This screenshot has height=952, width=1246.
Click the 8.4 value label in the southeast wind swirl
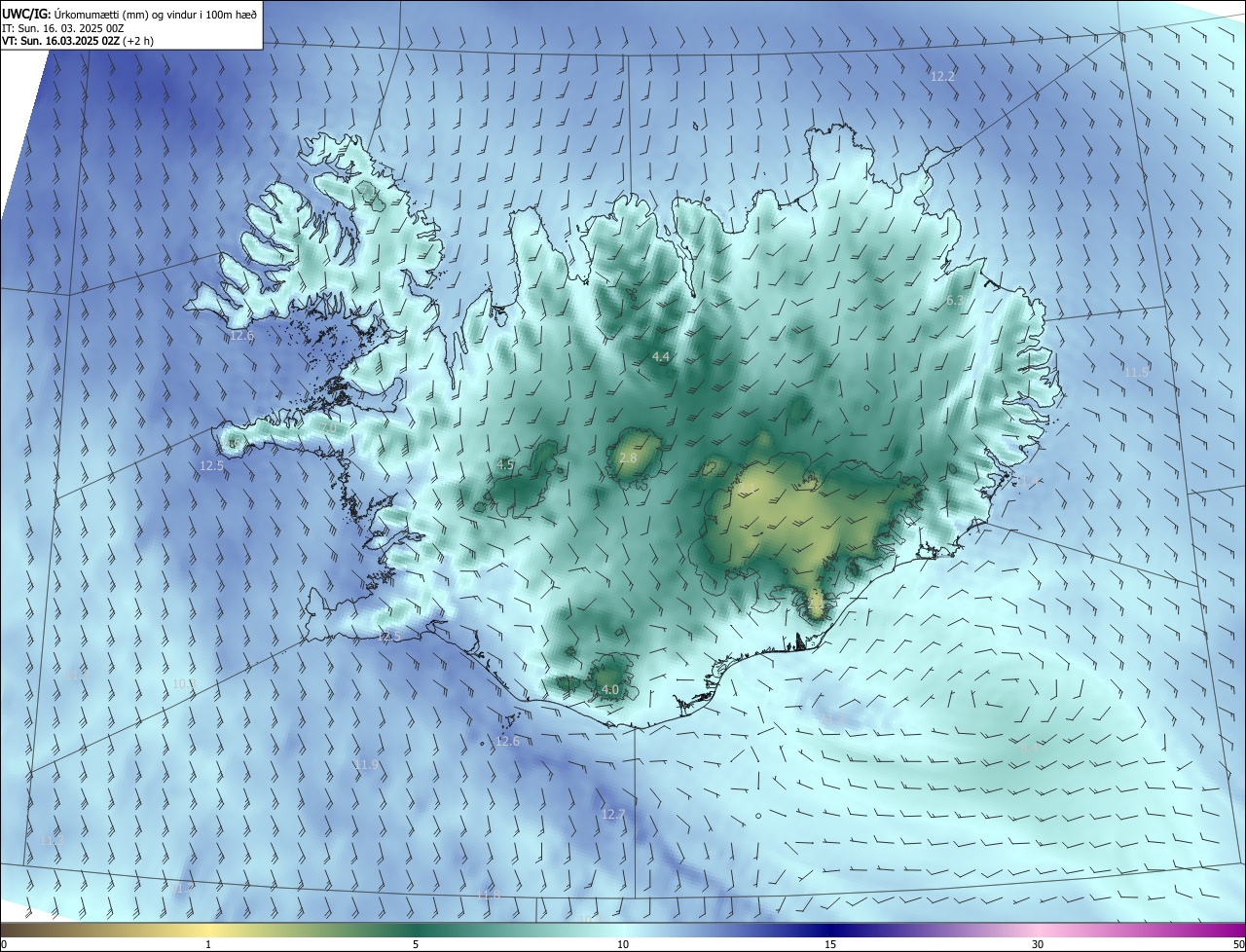[1028, 748]
